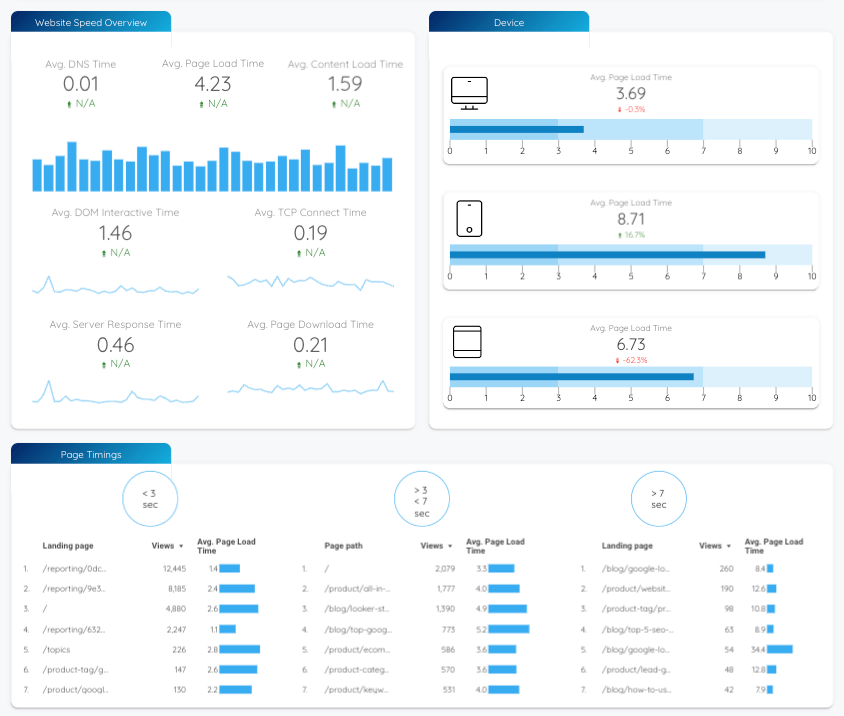Screen dimensions: 844x716
Task: Select the /product/ecom.. page path row
Action: (x=417, y=650)
